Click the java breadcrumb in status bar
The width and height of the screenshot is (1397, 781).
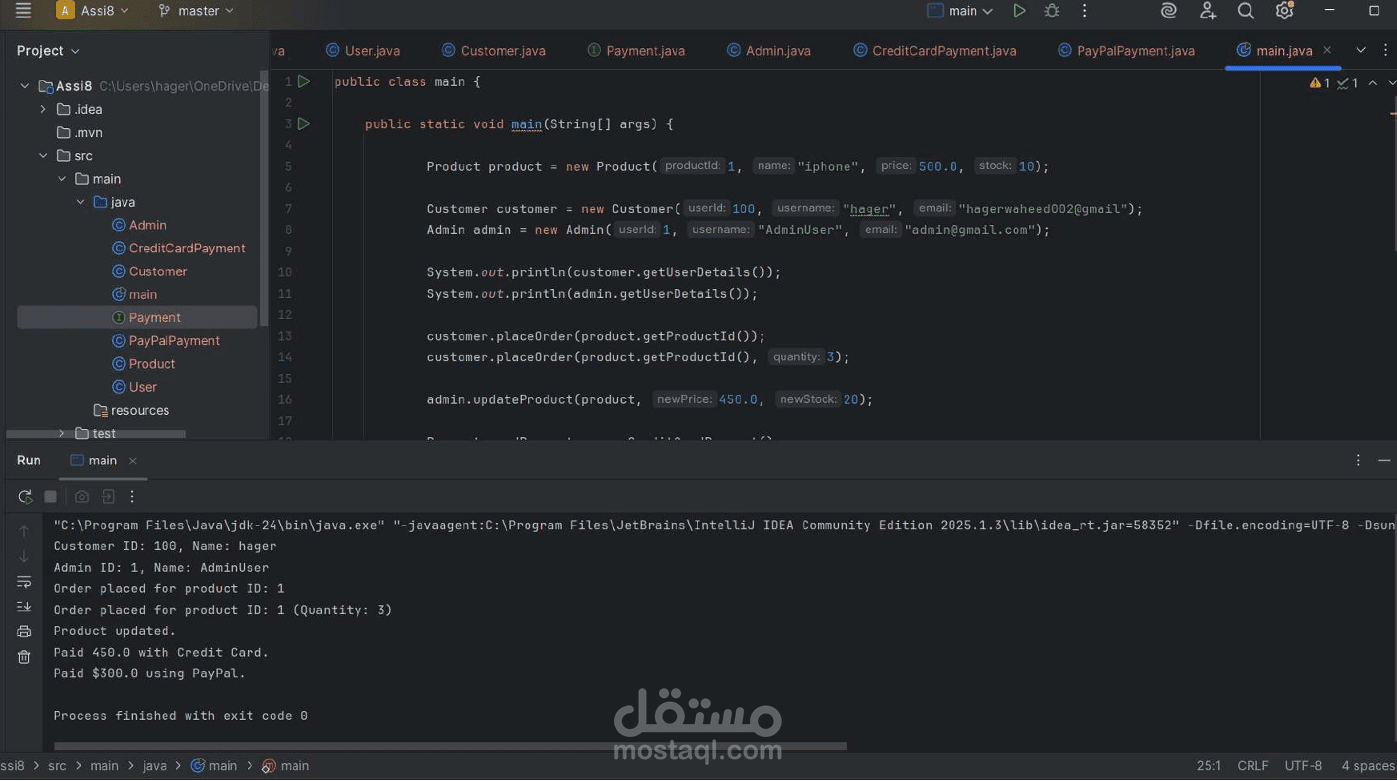tap(155, 766)
